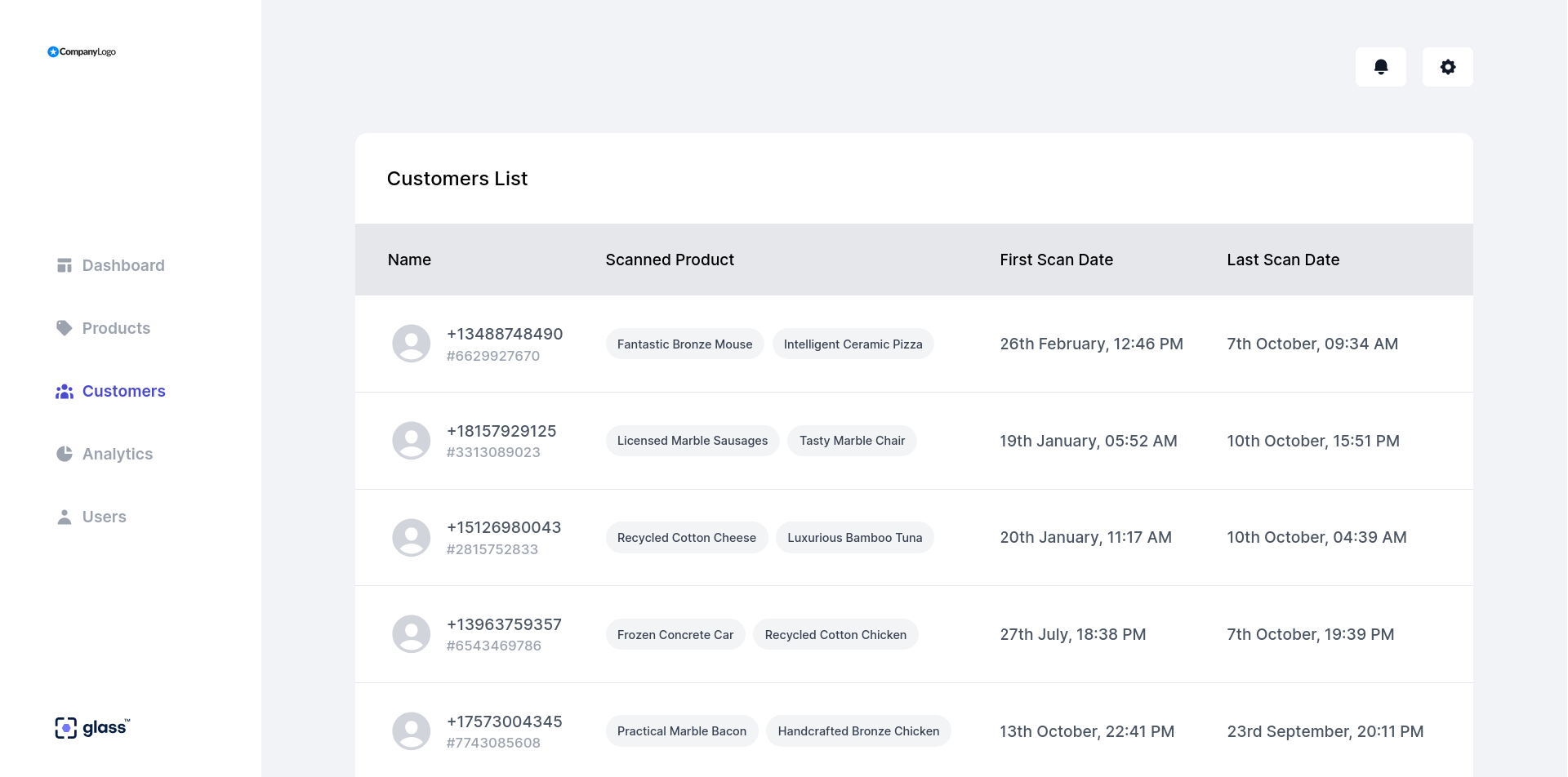Click the Last Scan Date column header
The image size is (1568, 777).
[1283, 260]
